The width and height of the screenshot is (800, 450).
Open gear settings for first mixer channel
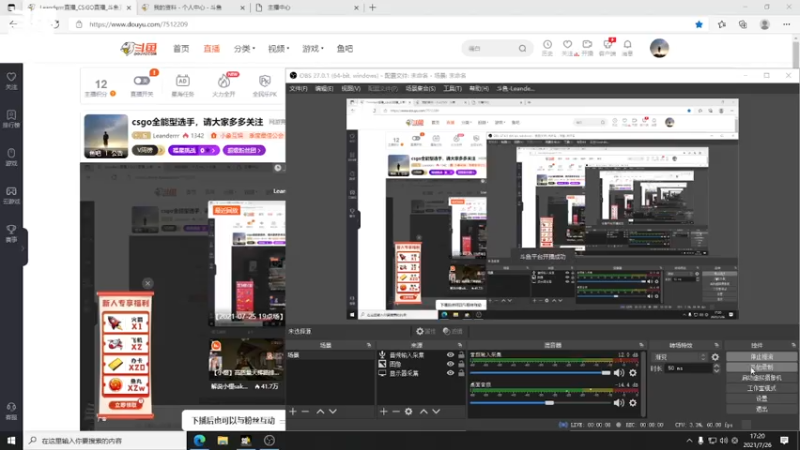click(633, 373)
